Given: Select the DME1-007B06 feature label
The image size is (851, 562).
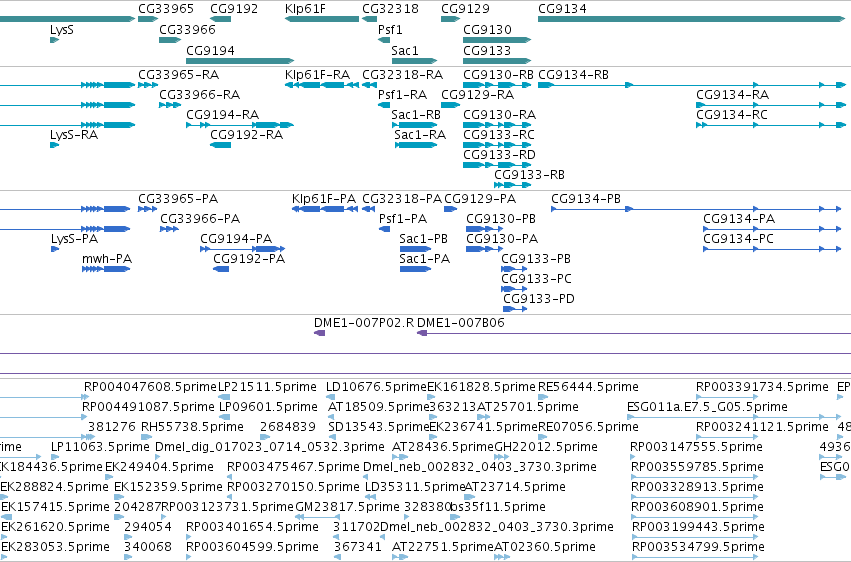Looking at the screenshot, I should 461,323.
